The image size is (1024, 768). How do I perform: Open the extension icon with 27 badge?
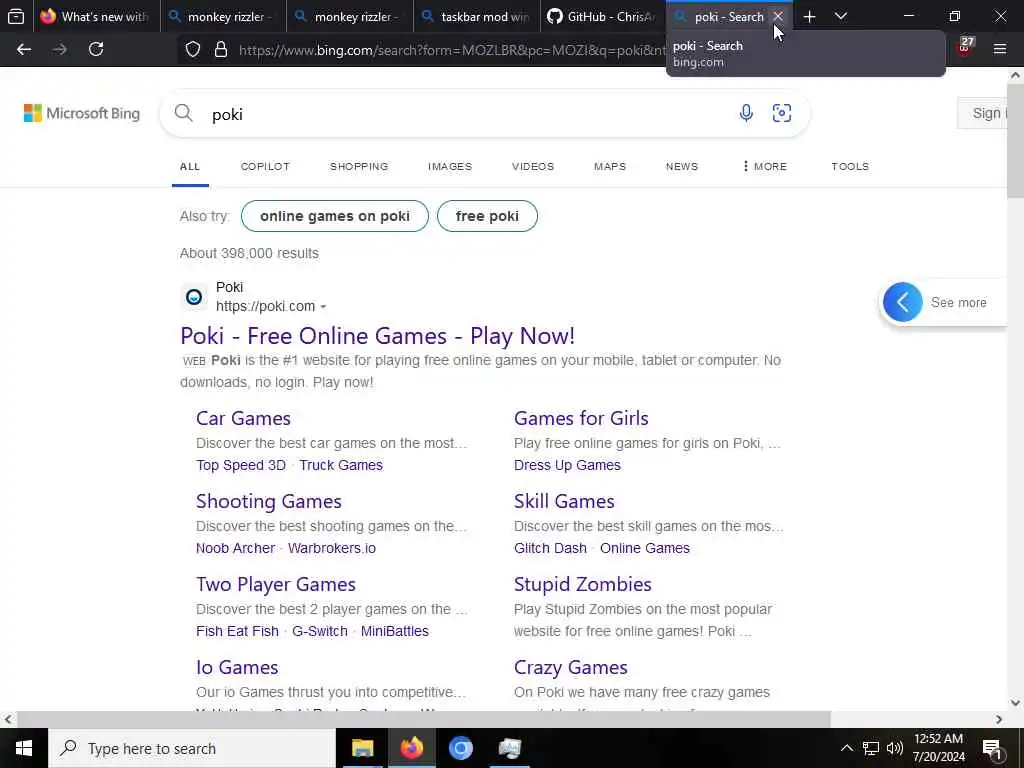[965, 47]
